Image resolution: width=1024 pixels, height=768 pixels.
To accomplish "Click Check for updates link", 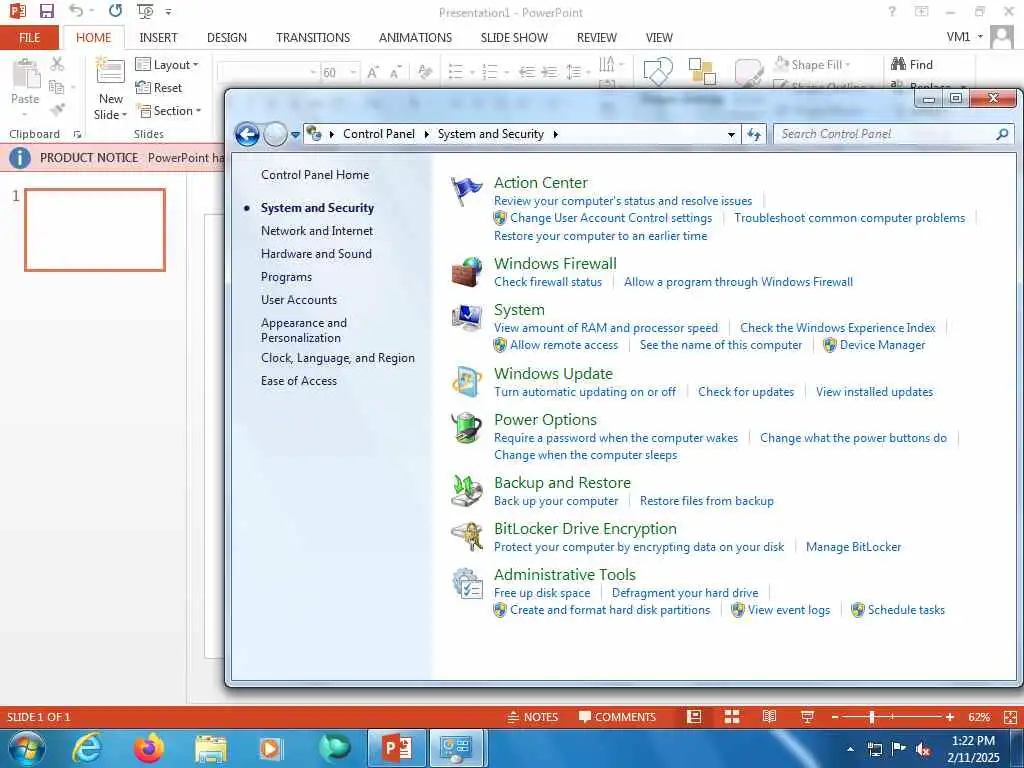I will pos(746,392).
